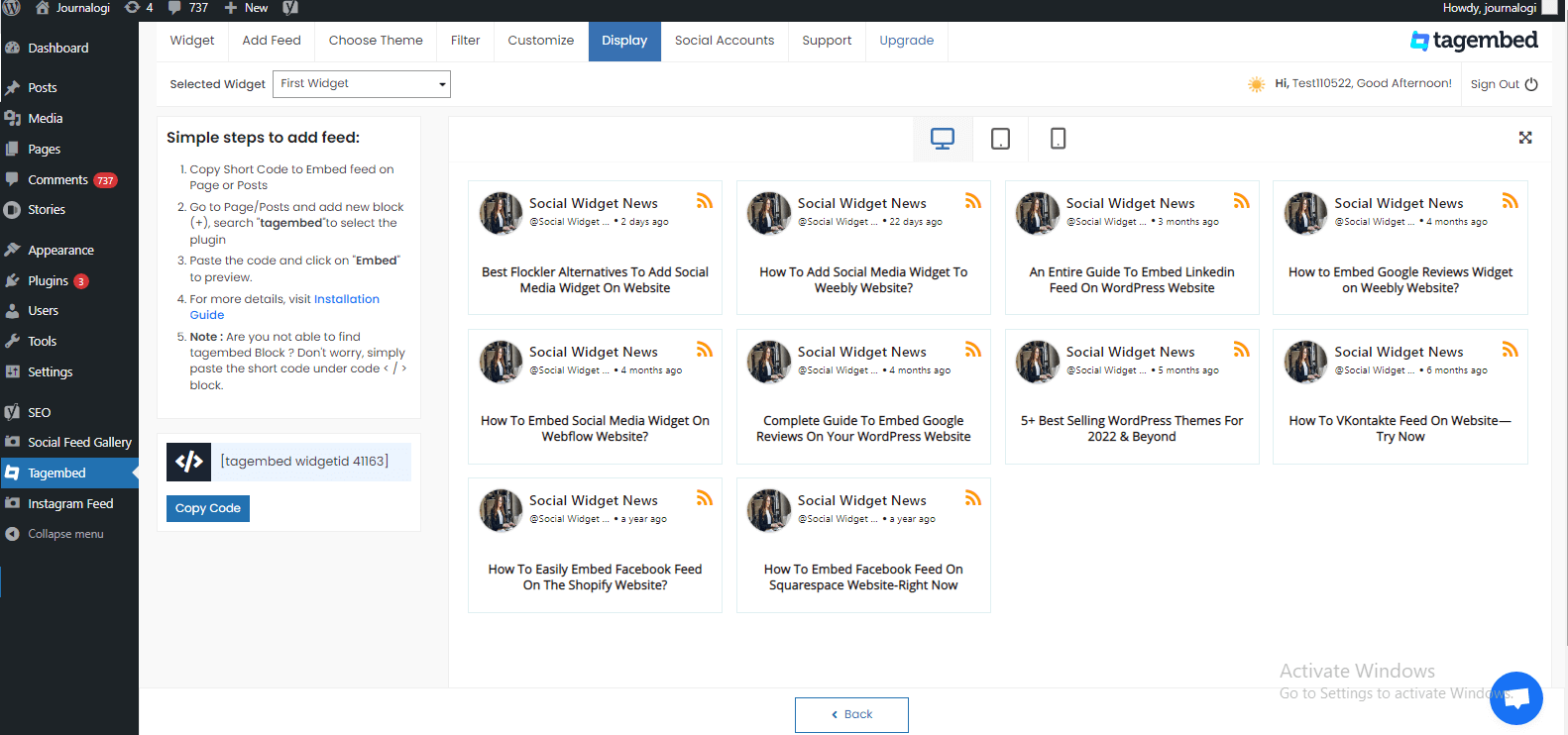Image resolution: width=1568 pixels, height=735 pixels.
Task: Click the Sign Out power icon
Action: pyautogui.click(x=1531, y=84)
